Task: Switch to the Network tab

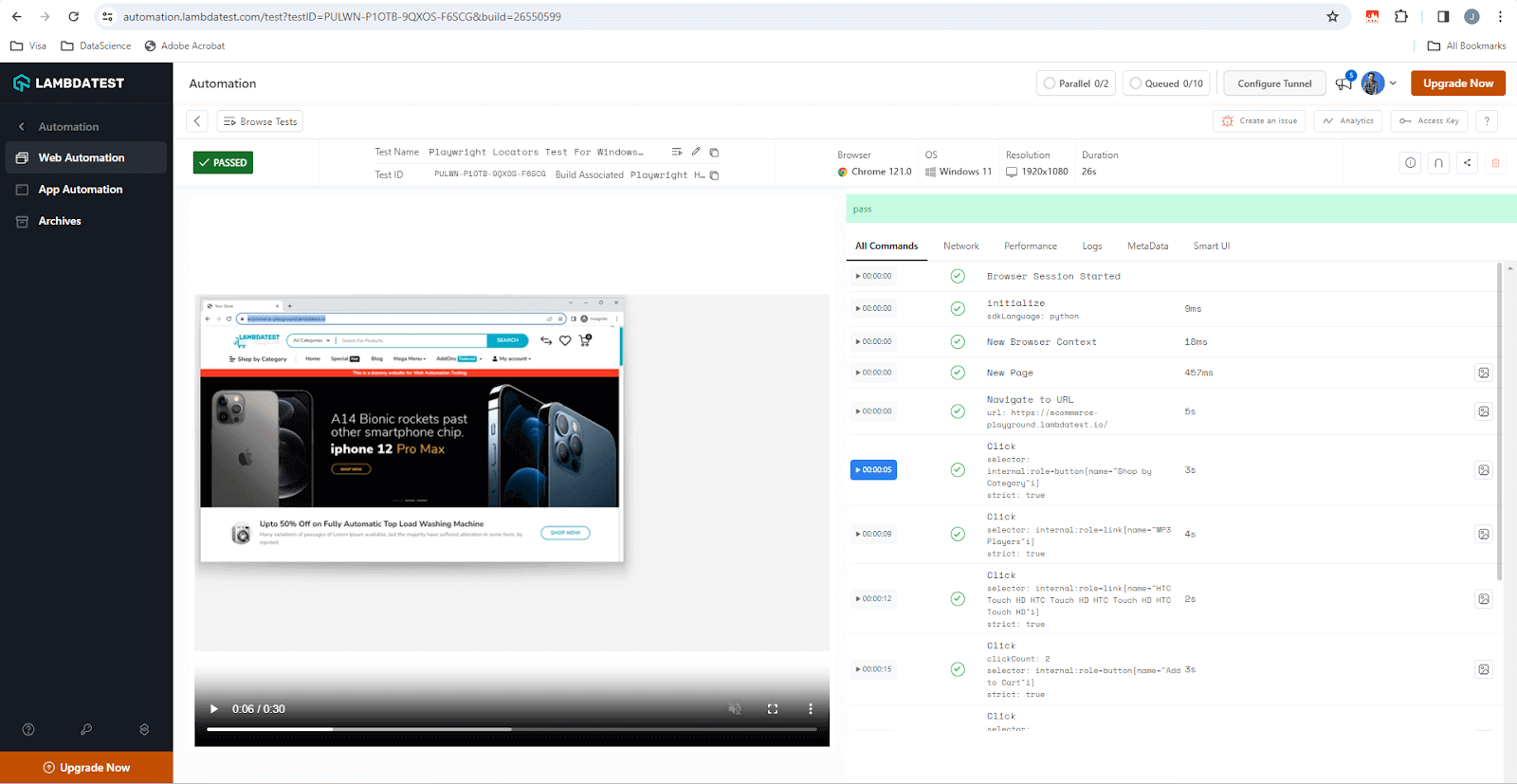Action: (960, 246)
